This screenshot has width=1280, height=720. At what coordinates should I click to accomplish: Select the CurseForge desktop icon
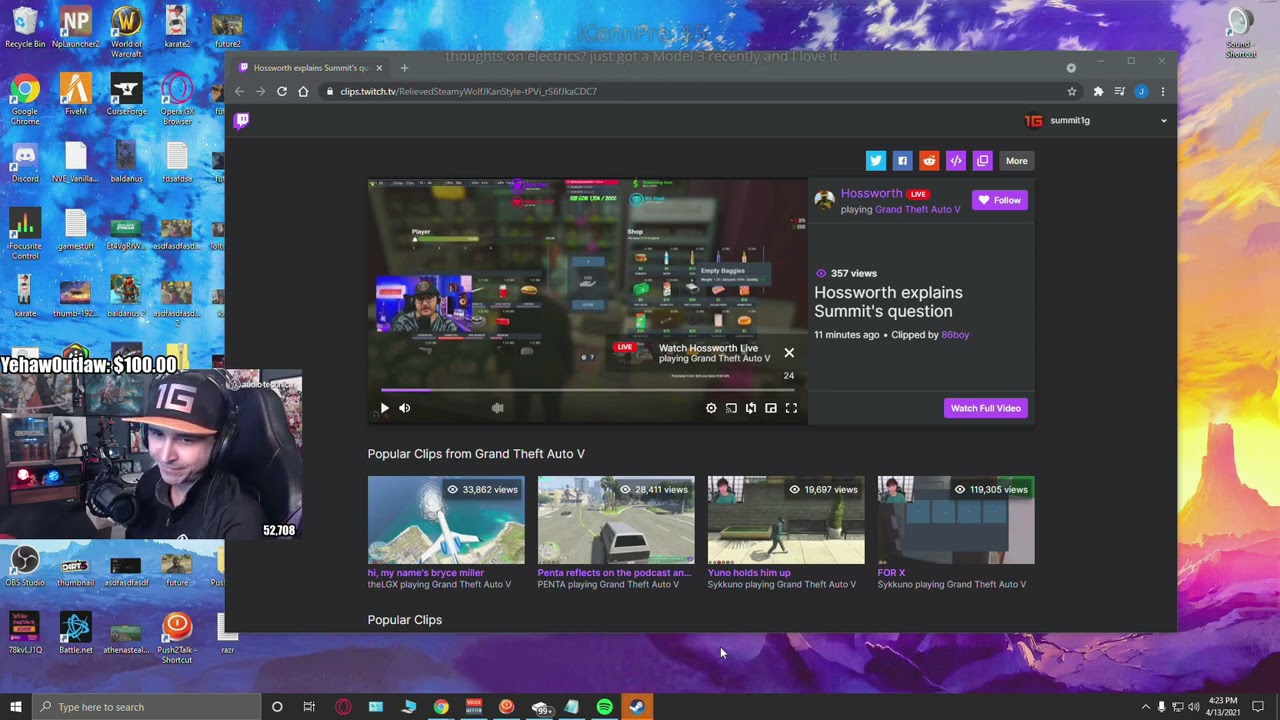126,96
